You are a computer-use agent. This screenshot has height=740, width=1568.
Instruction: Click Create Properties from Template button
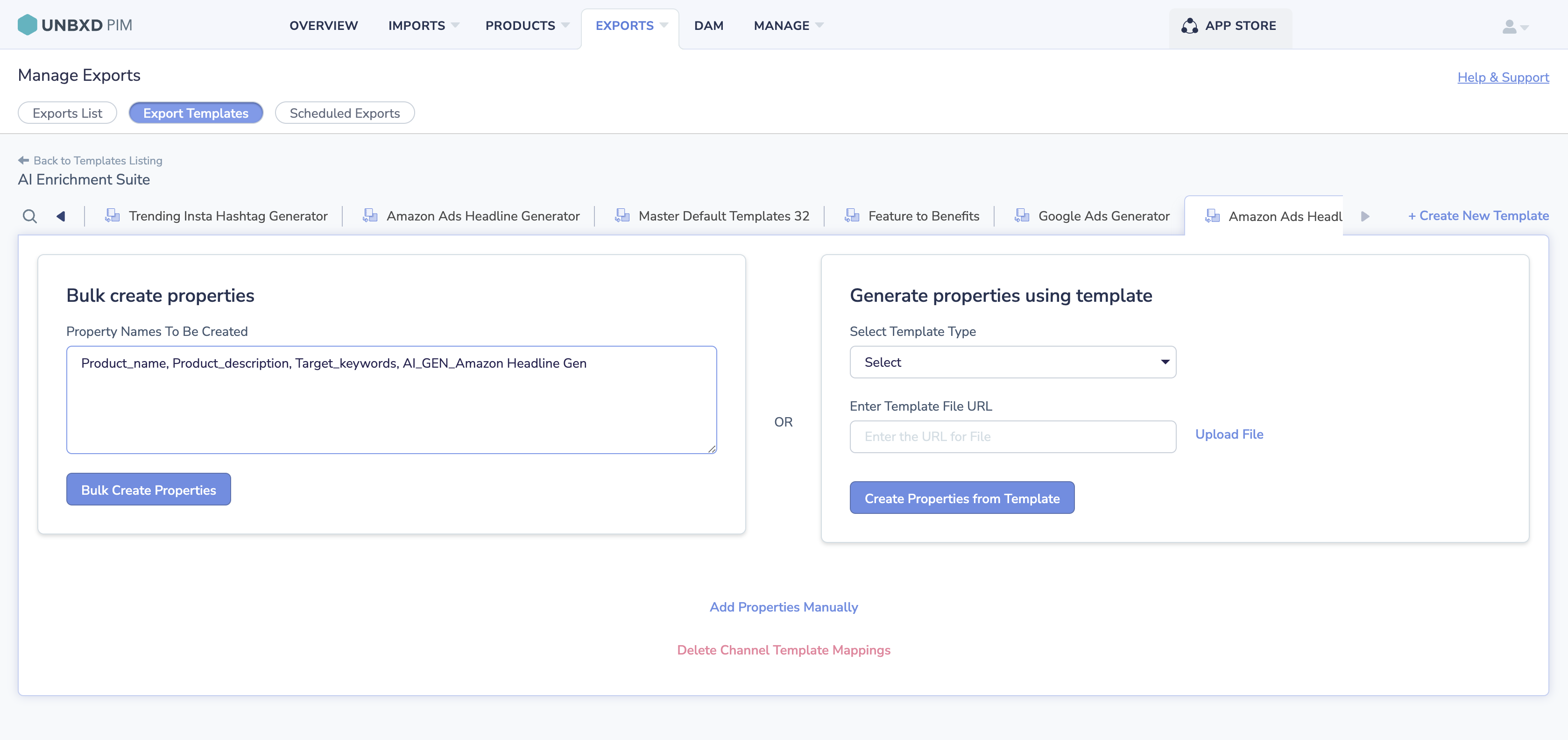[962, 498]
